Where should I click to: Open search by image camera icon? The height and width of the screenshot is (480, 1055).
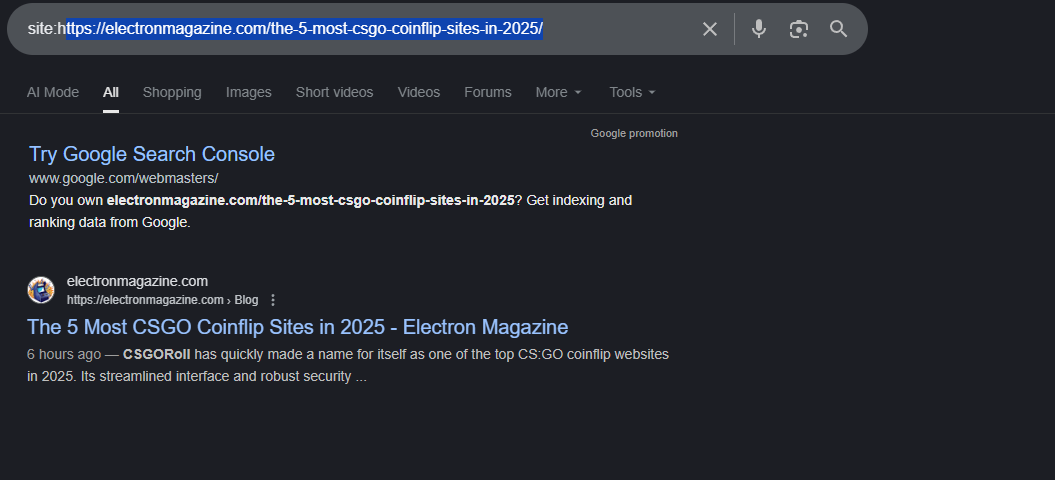799,29
